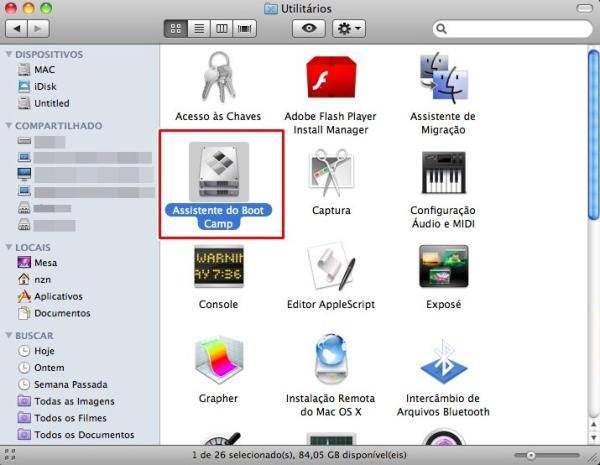The image size is (600, 465).
Task: Collapse the LOCAIS sidebar section
Action: (x=9, y=247)
